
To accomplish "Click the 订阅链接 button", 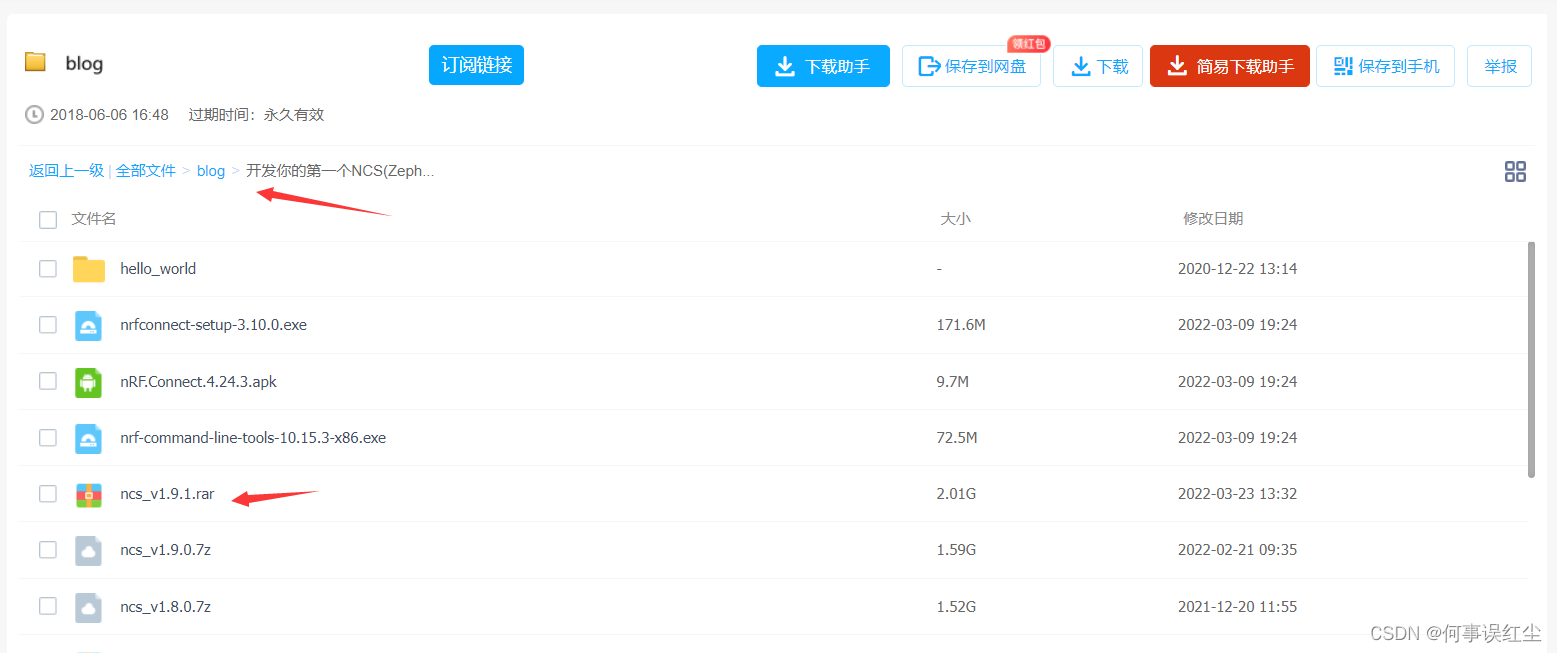I will [476, 65].
